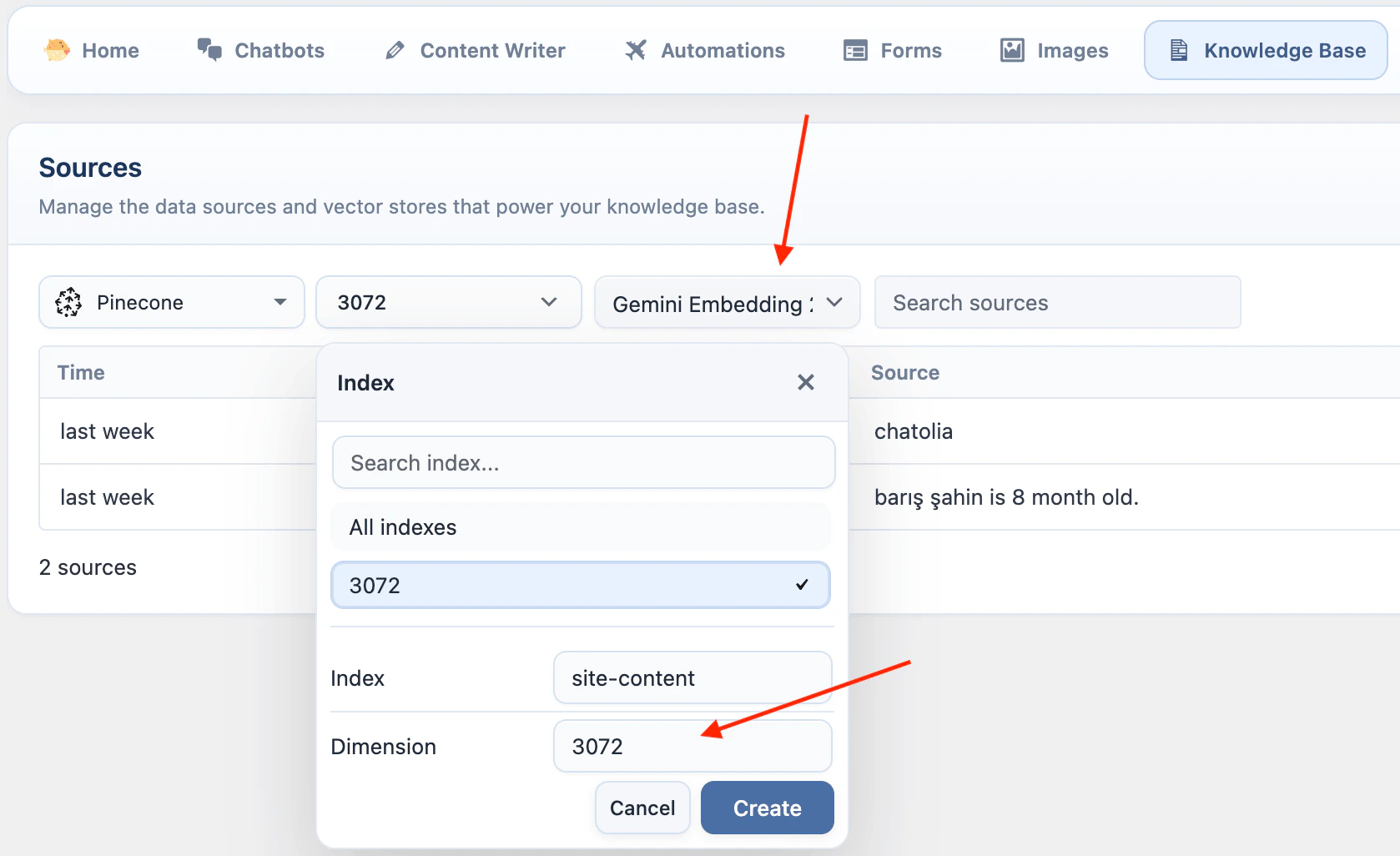
Task: Select the chatolia source row
Action: pos(914,431)
